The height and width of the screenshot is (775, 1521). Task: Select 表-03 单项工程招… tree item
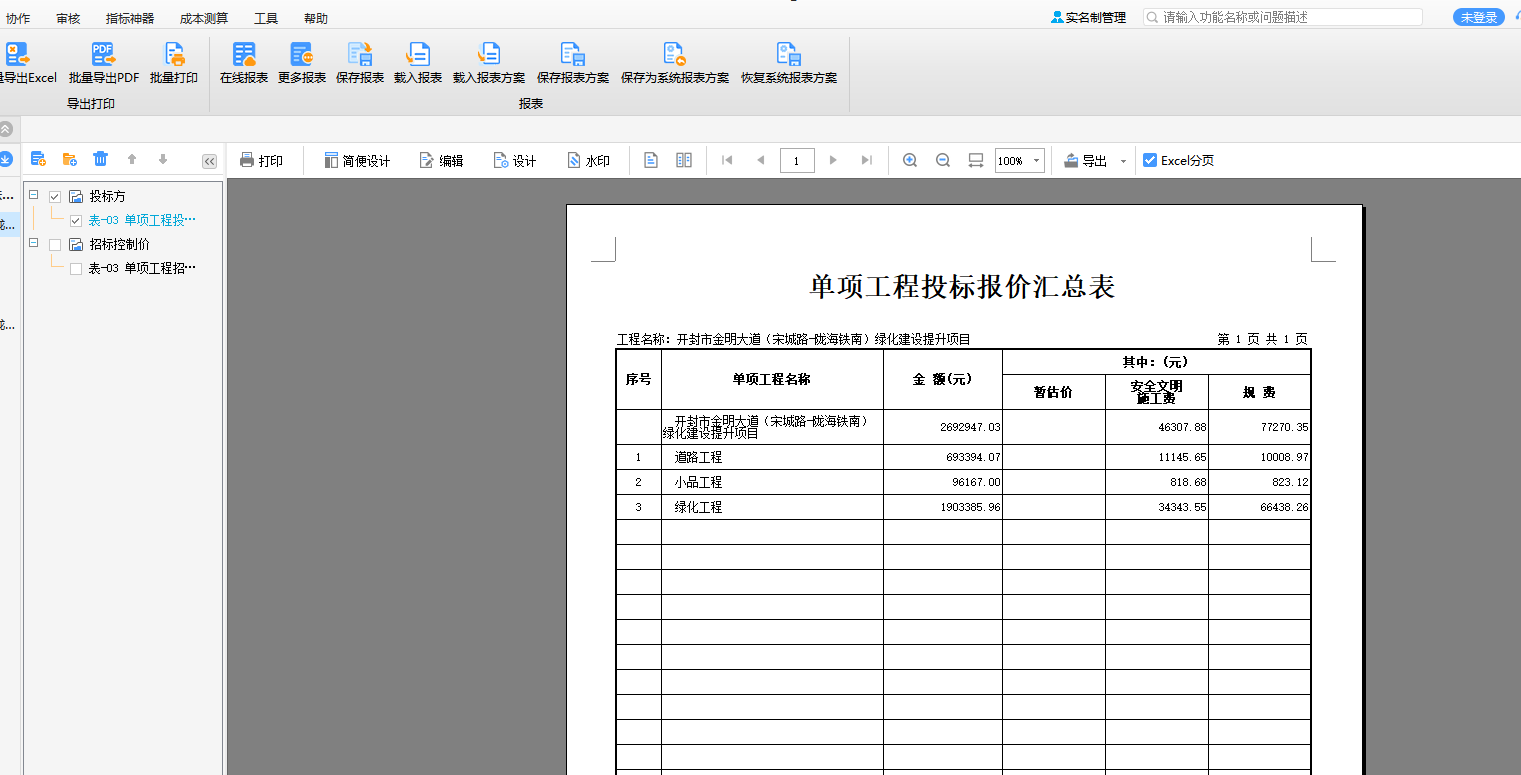[x=142, y=268]
